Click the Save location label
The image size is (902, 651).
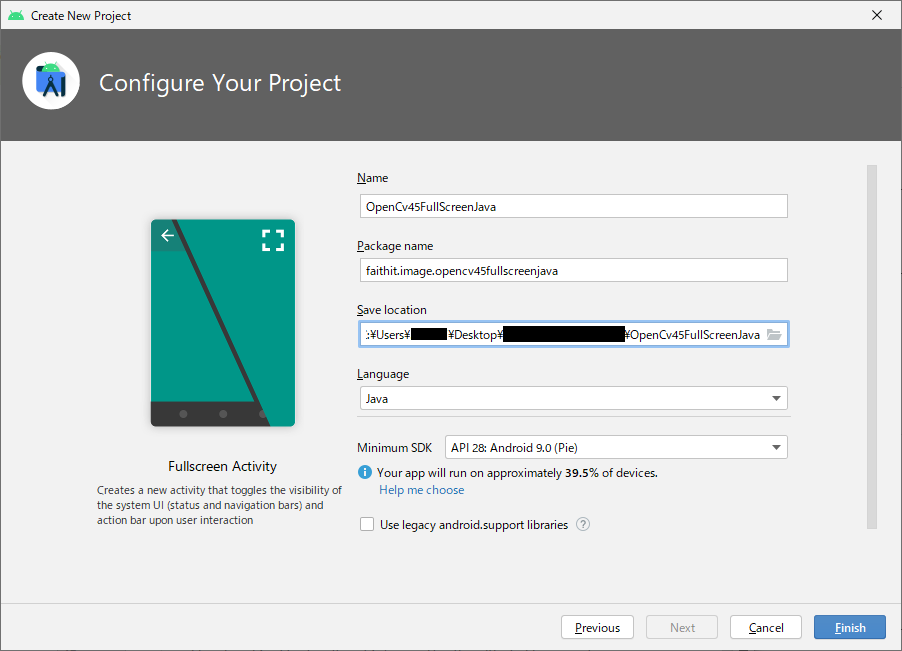click(x=392, y=310)
